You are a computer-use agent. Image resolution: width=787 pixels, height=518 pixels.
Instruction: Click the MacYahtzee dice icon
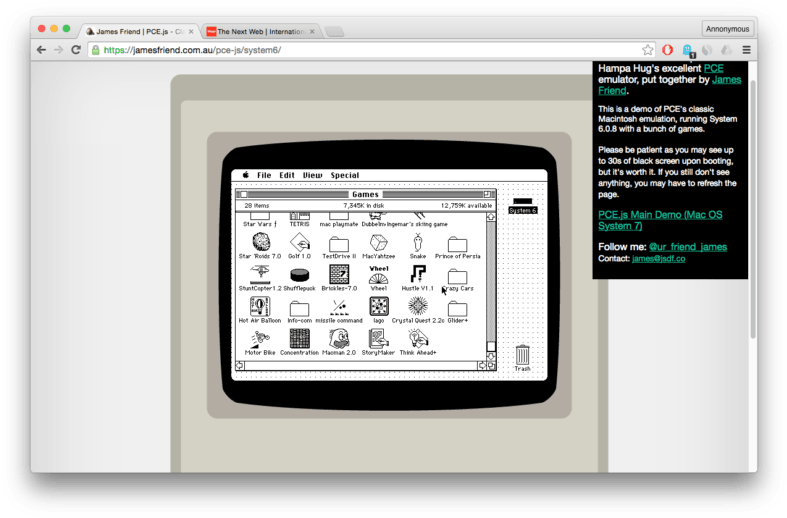click(378, 243)
